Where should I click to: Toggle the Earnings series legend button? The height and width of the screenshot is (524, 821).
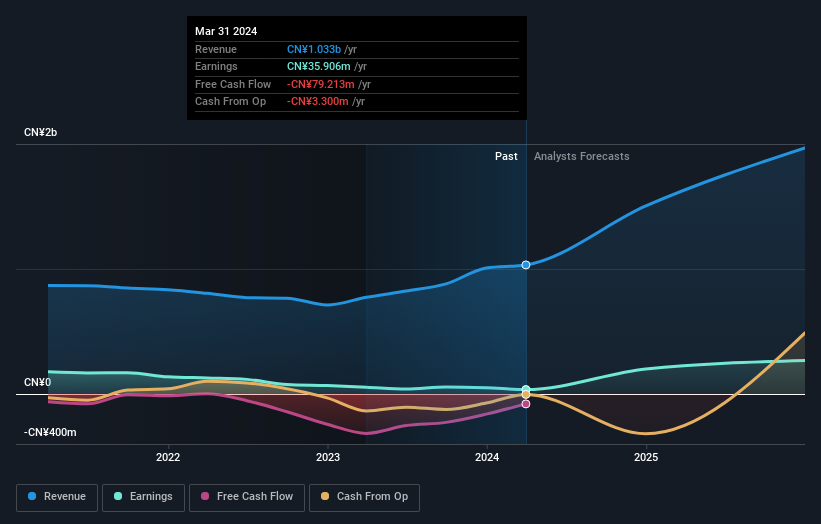coord(143,497)
